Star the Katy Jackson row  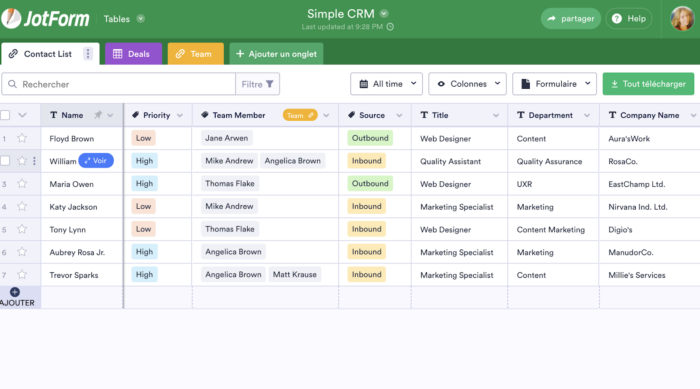click(x=22, y=206)
